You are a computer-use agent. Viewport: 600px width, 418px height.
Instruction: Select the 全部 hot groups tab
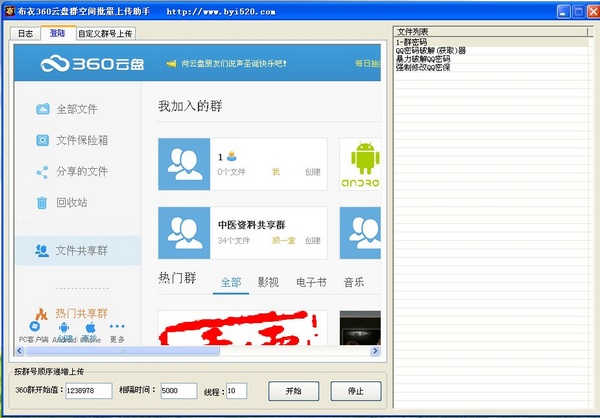231,282
